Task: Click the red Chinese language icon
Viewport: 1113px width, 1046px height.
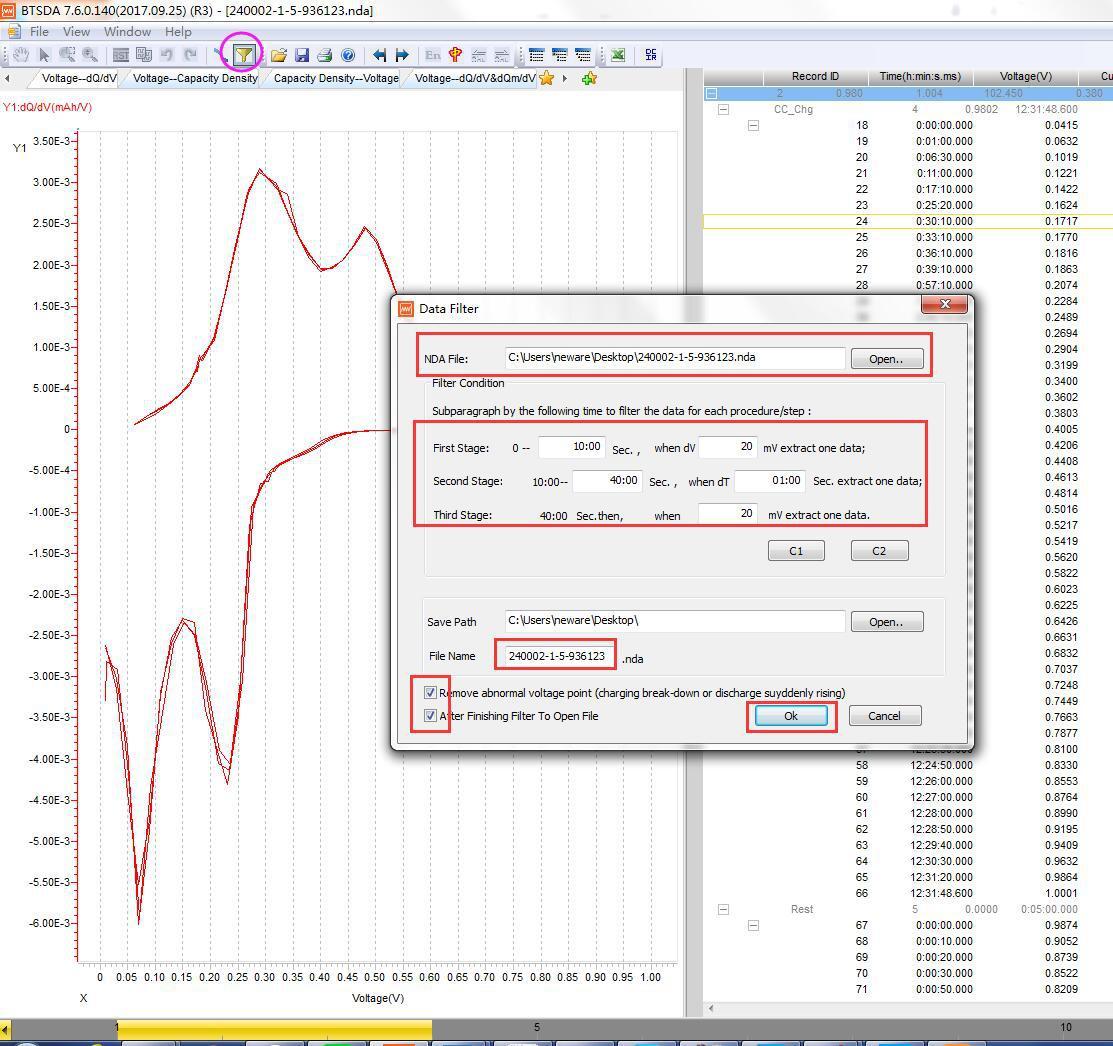Action: pyautogui.click(x=456, y=55)
